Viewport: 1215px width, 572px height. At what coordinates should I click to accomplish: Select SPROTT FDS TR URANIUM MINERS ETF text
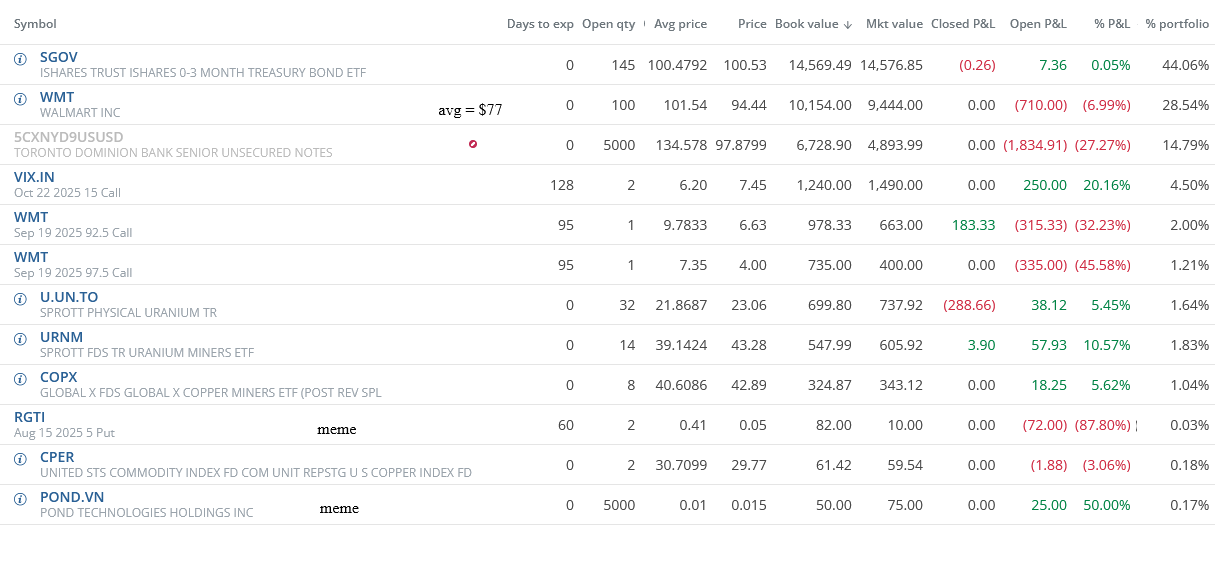(x=147, y=353)
